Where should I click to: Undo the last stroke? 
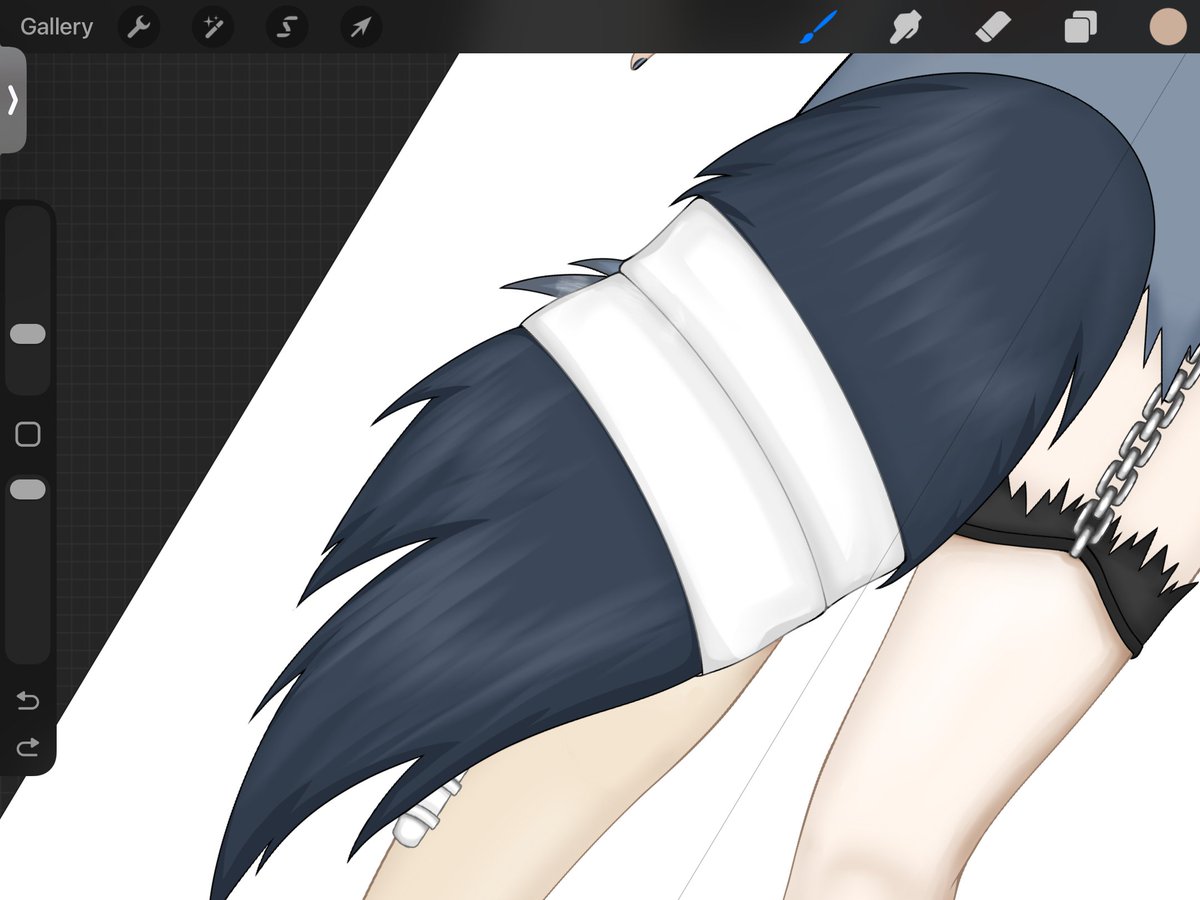pos(28,701)
